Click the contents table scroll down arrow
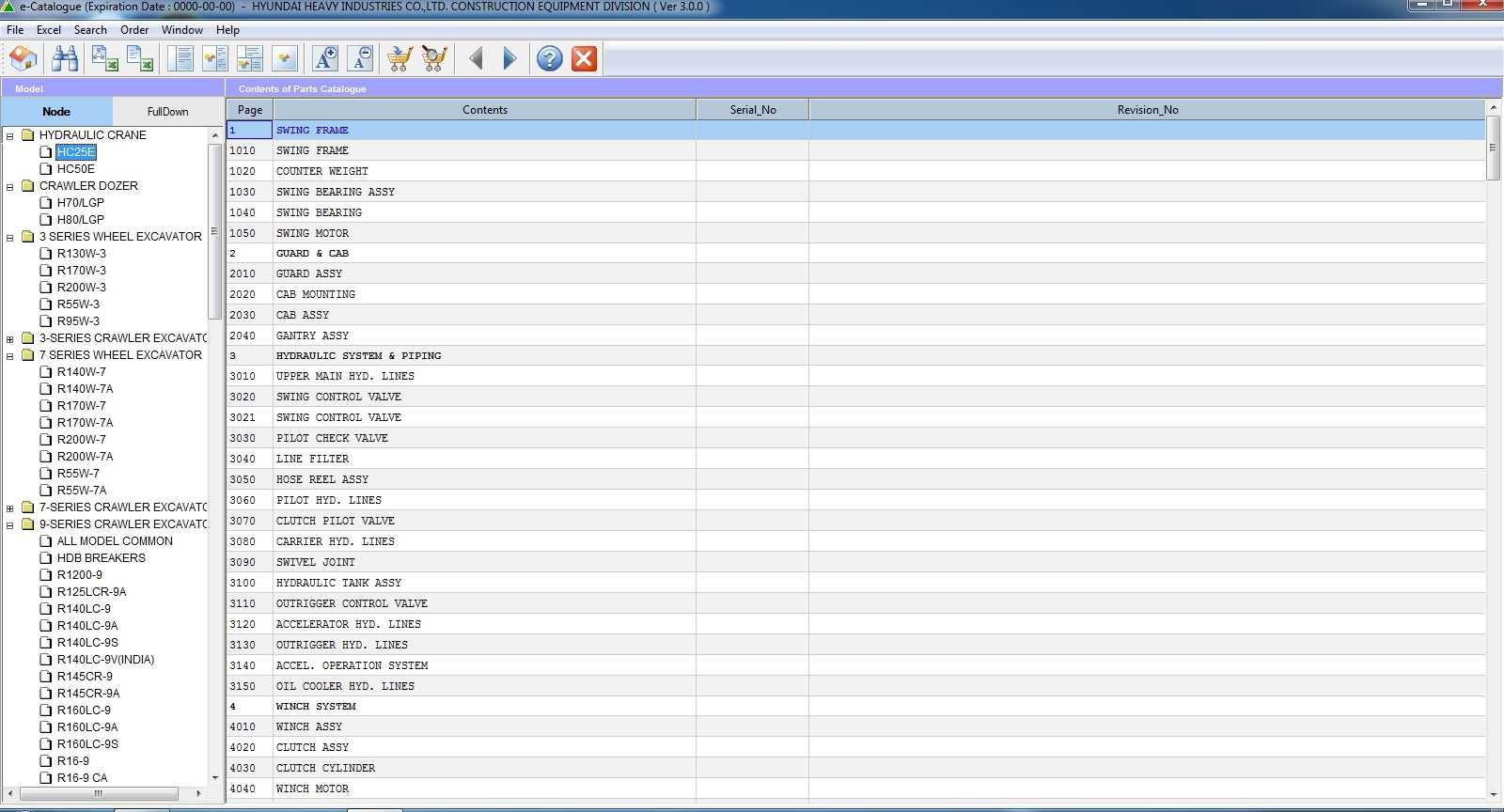 [x=1493, y=794]
